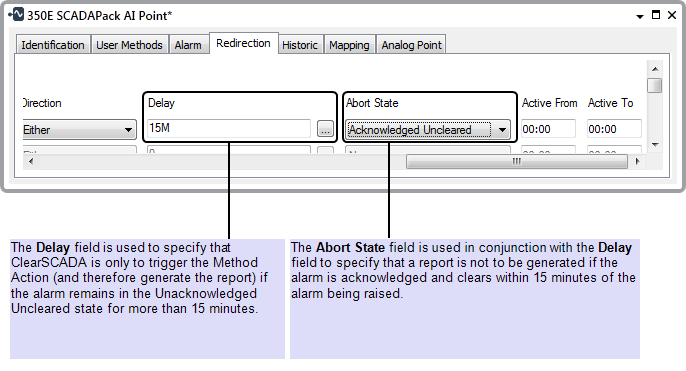The image size is (686, 371).
Task: Open the Direction dropdown set to Either
Action: (79, 130)
